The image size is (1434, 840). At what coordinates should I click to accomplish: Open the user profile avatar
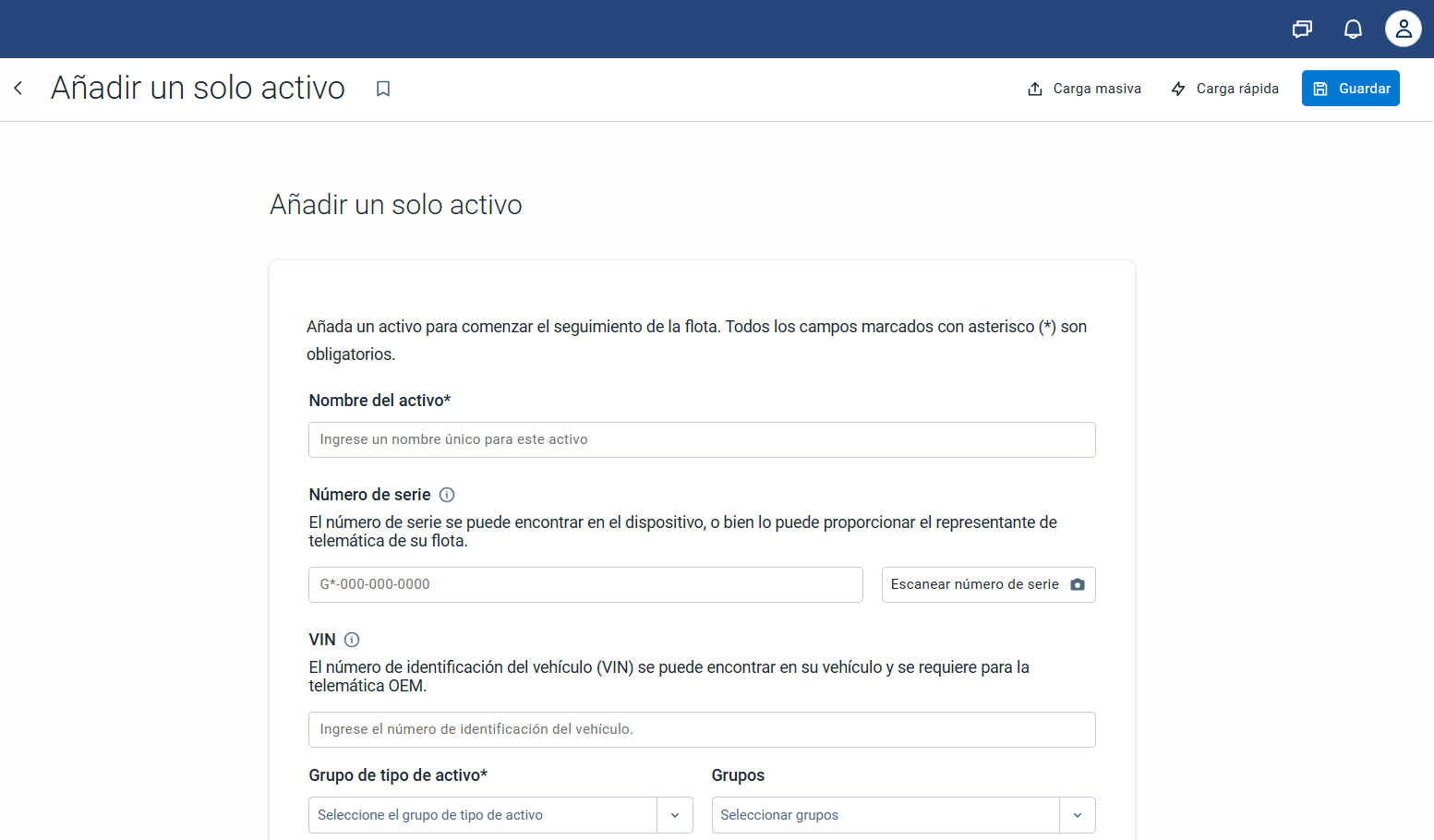[1403, 30]
